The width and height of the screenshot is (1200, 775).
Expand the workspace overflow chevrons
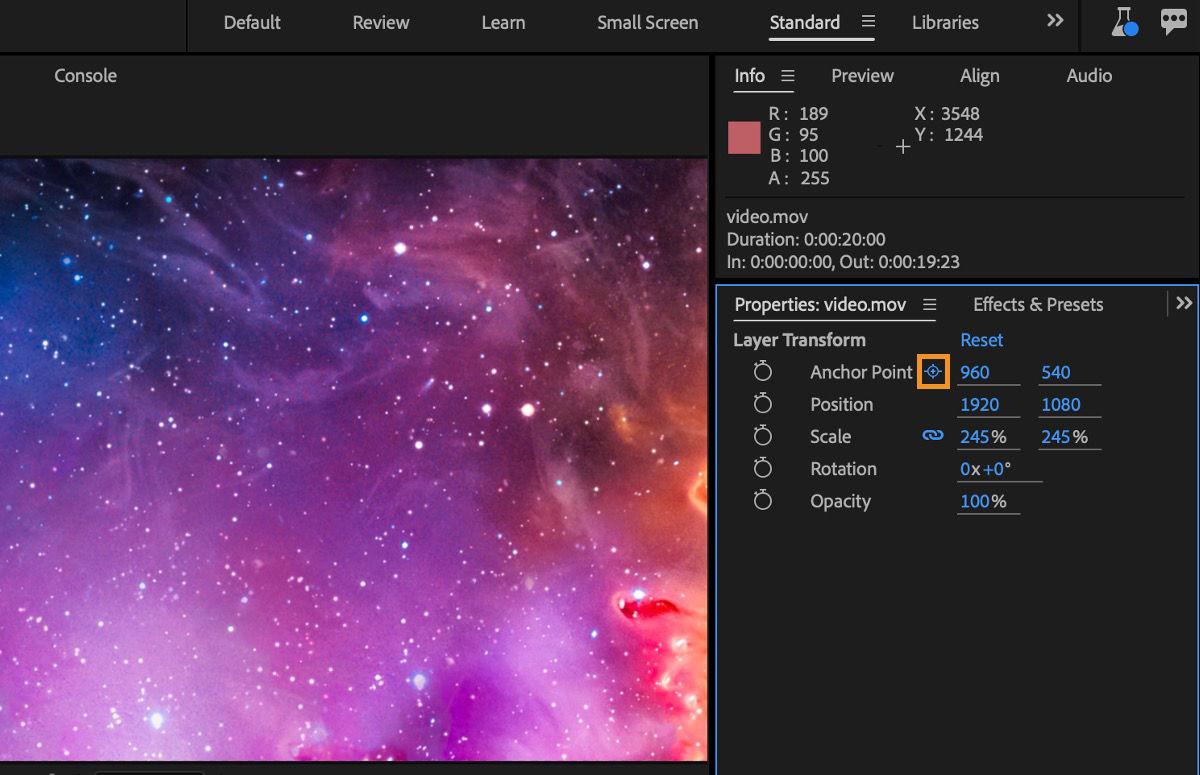tap(1055, 21)
